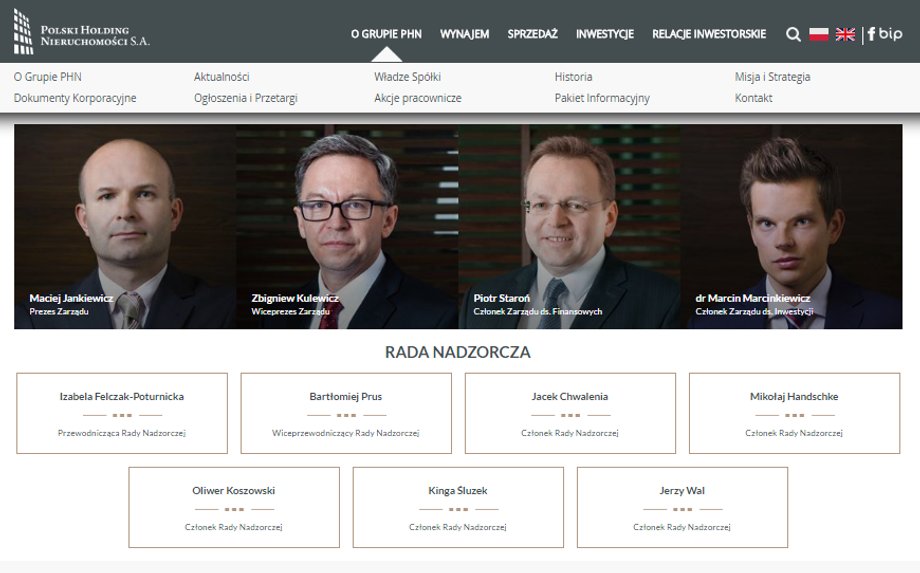Select SPRZEDAŻ in the top navigation
Image resolution: width=920 pixels, height=573 pixels.
(x=532, y=34)
